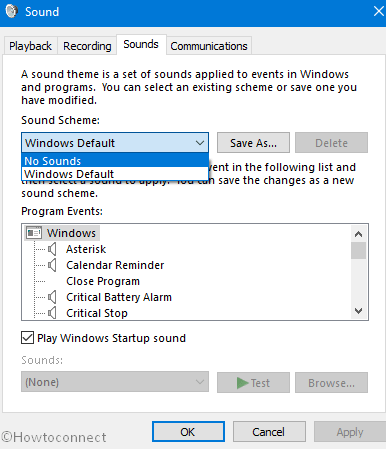386x449 pixels.
Task: Click the Program Events scroll up arrow
Action: click(358, 234)
